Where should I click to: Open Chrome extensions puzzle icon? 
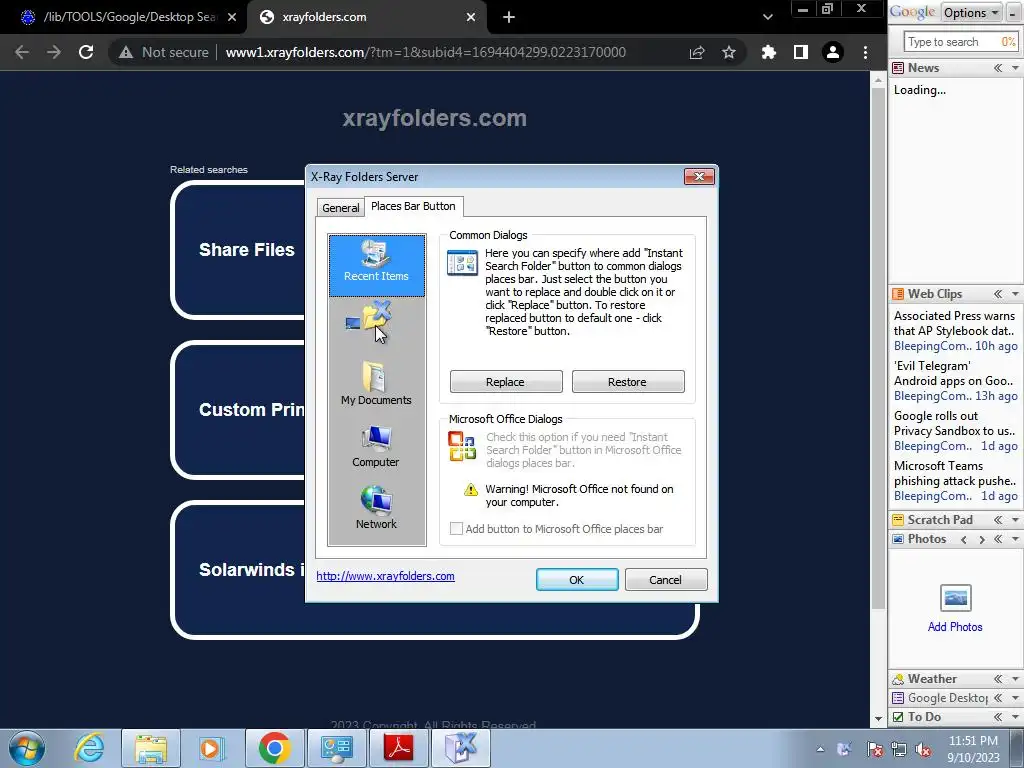pyautogui.click(x=769, y=52)
